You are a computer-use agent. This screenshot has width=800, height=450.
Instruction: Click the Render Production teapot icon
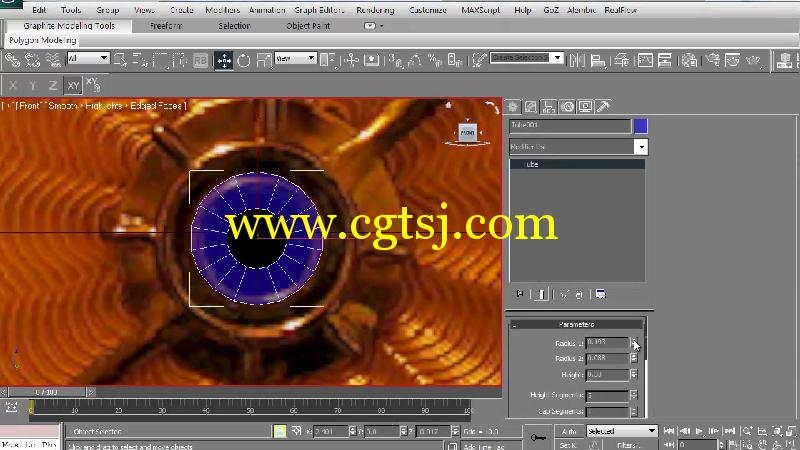pyautogui.click(x=753, y=60)
